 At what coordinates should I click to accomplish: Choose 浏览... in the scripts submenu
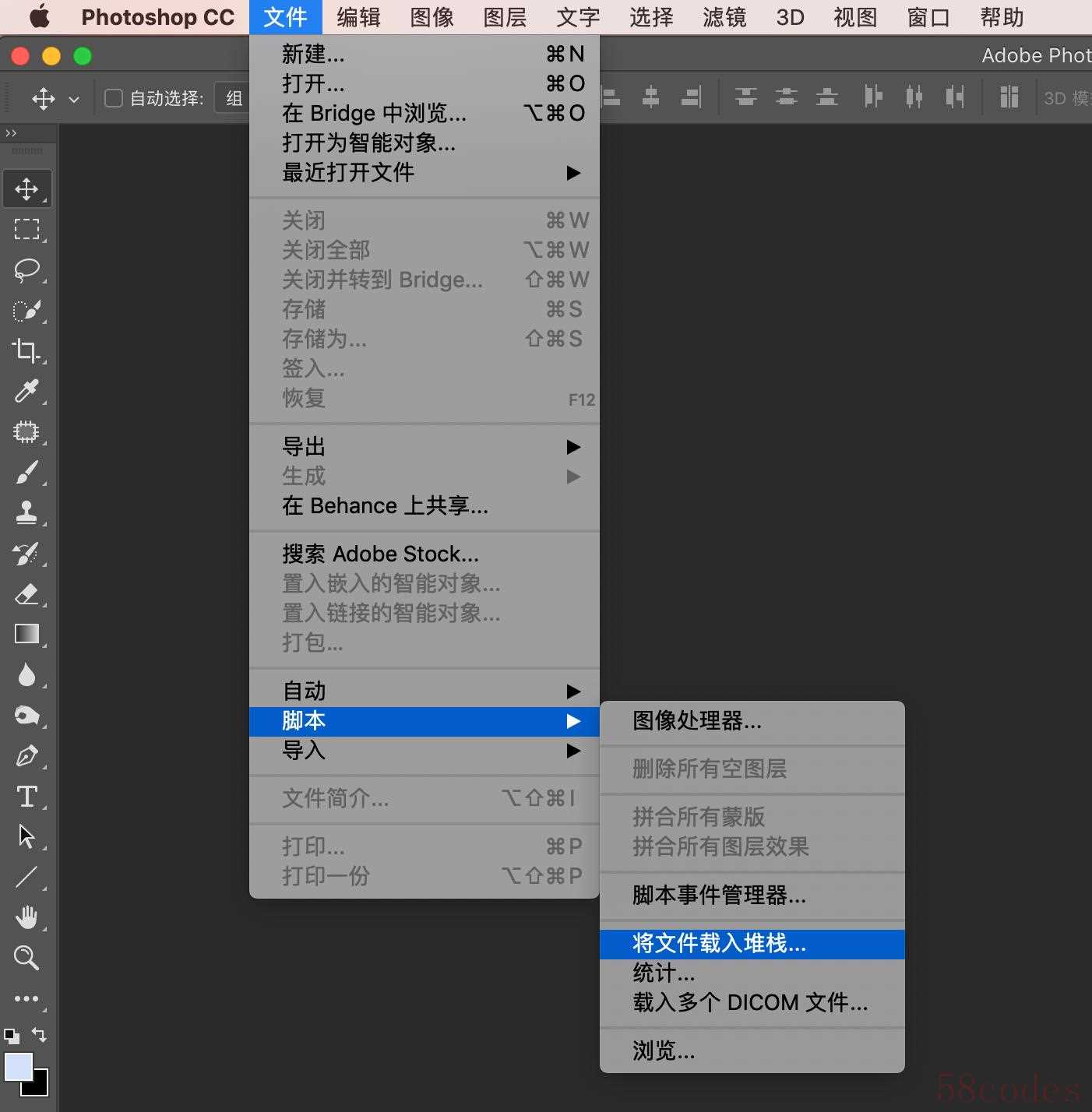click(x=752, y=1051)
